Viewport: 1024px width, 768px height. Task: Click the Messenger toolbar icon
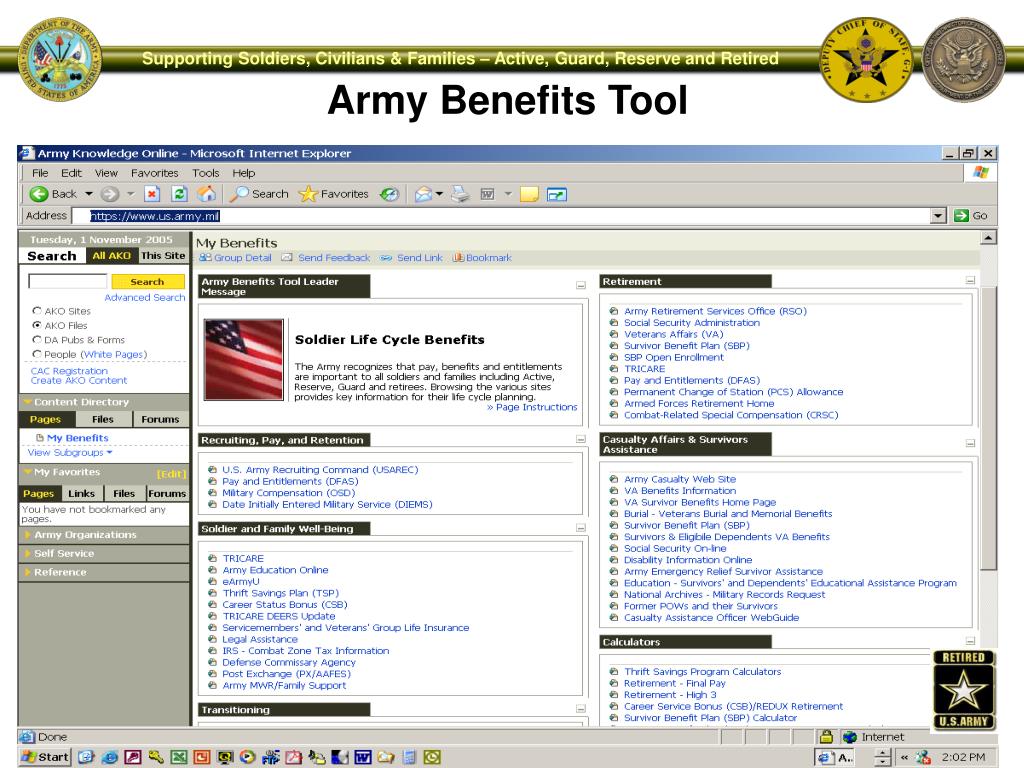(x=557, y=195)
